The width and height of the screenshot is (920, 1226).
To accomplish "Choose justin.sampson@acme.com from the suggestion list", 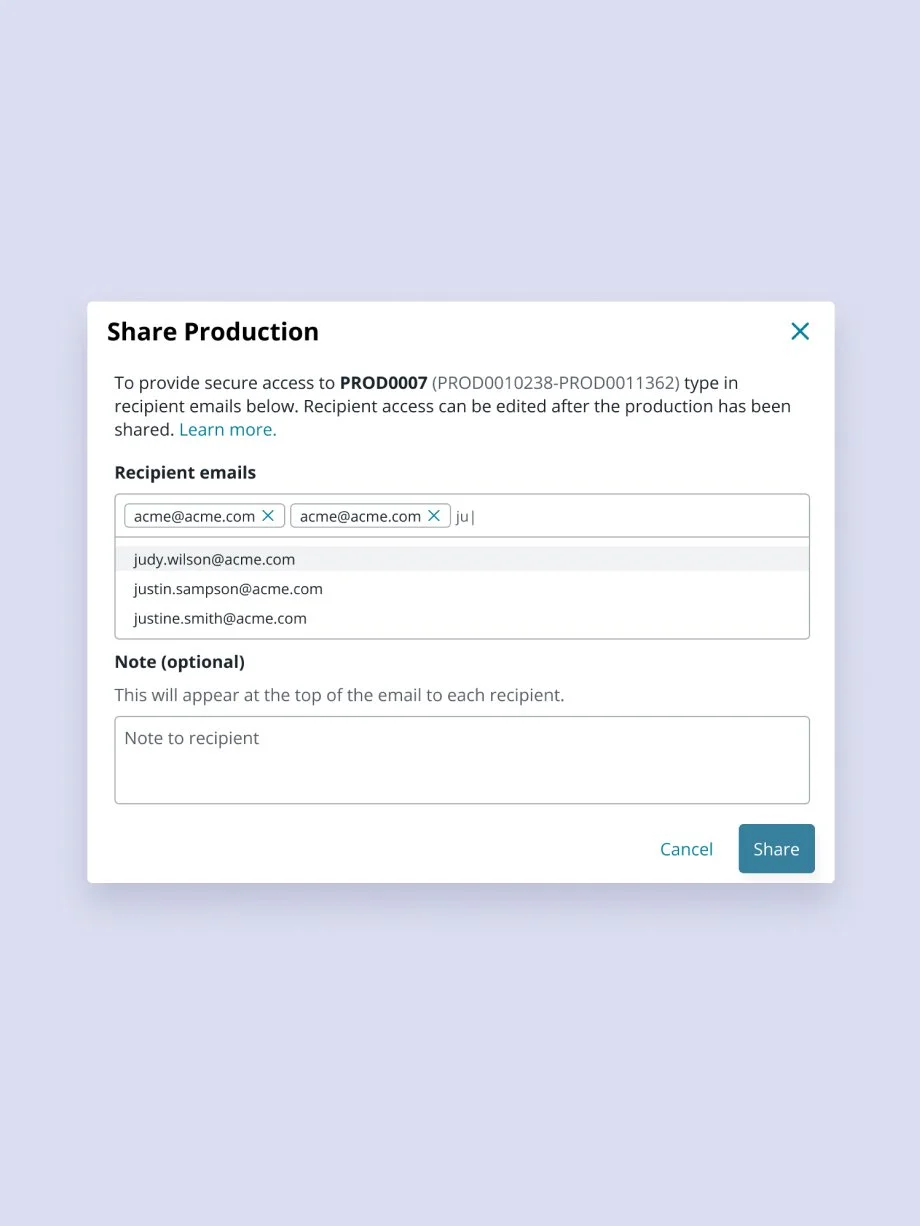I will tap(228, 589).
